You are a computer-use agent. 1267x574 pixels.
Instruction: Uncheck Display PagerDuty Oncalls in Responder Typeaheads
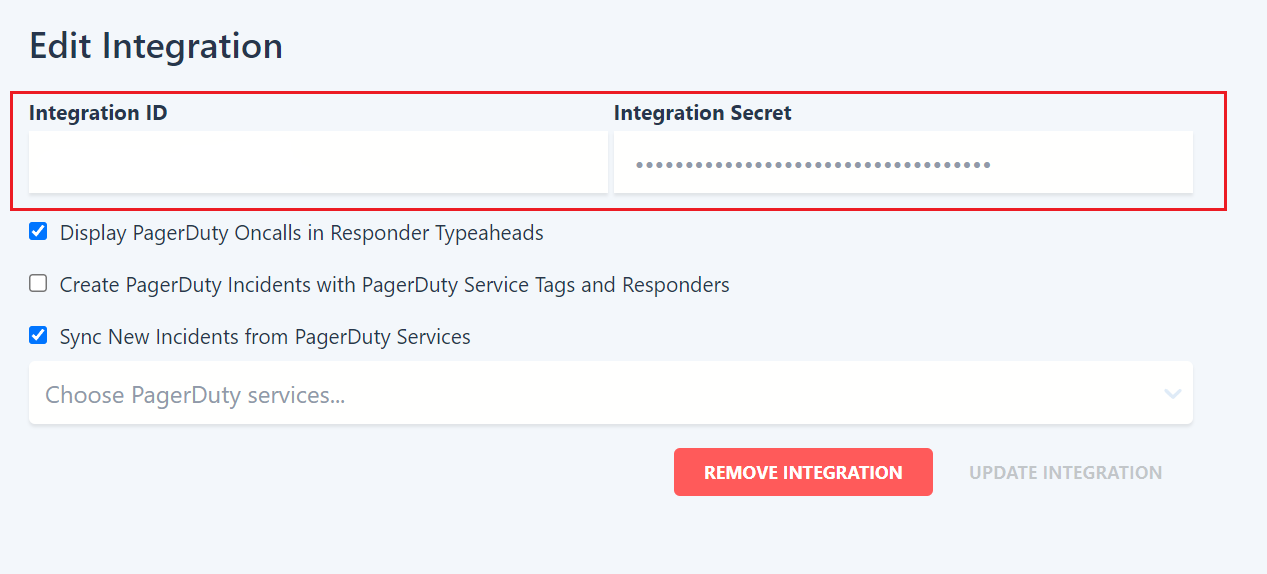click(38, 232)
